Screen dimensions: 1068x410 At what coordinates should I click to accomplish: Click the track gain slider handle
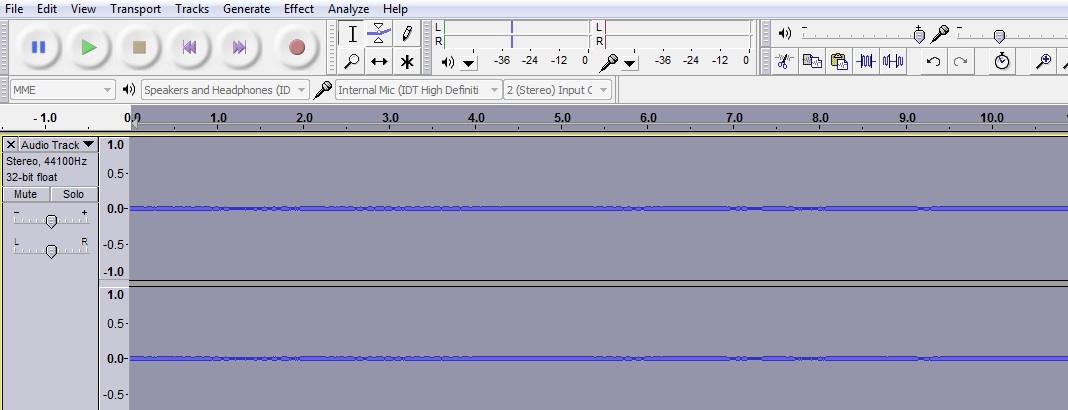(x=51, y=221)
